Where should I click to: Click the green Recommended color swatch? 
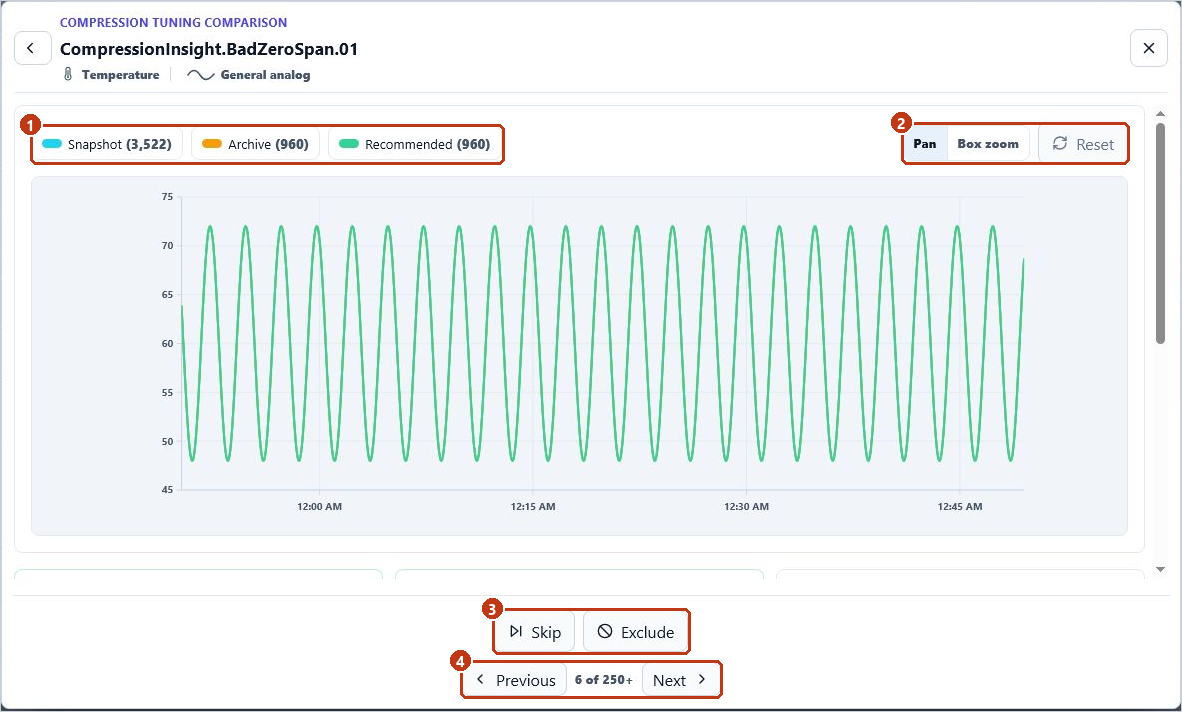coord(348,144)
